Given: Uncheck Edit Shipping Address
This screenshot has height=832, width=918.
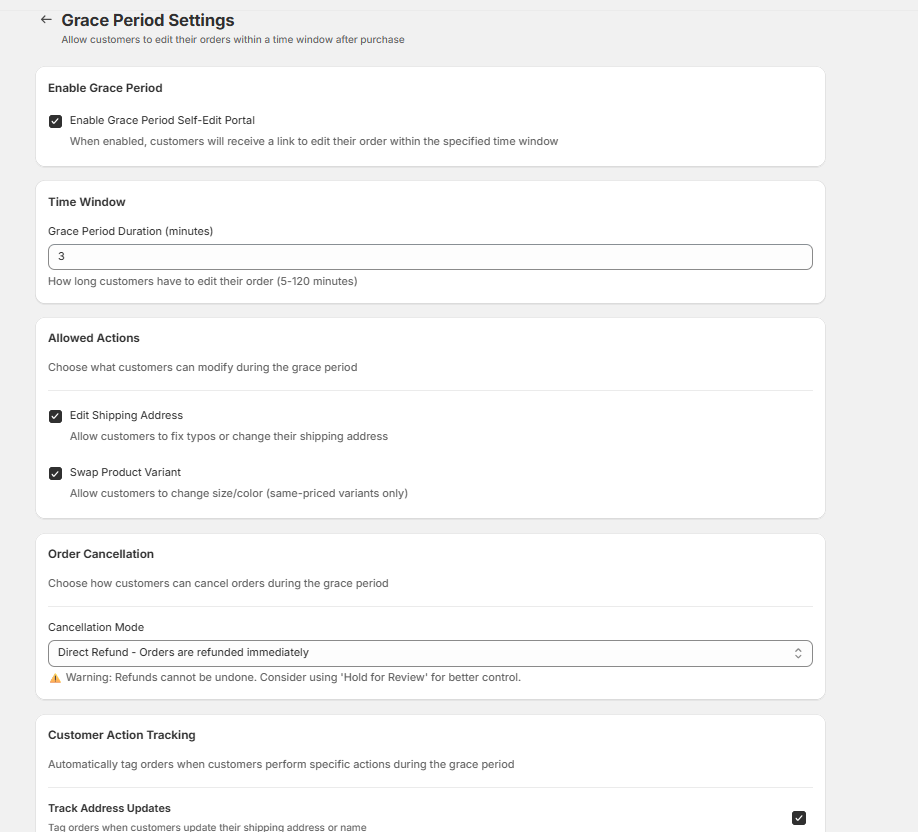Looking at the screenshot, I should tap(55, 416).
